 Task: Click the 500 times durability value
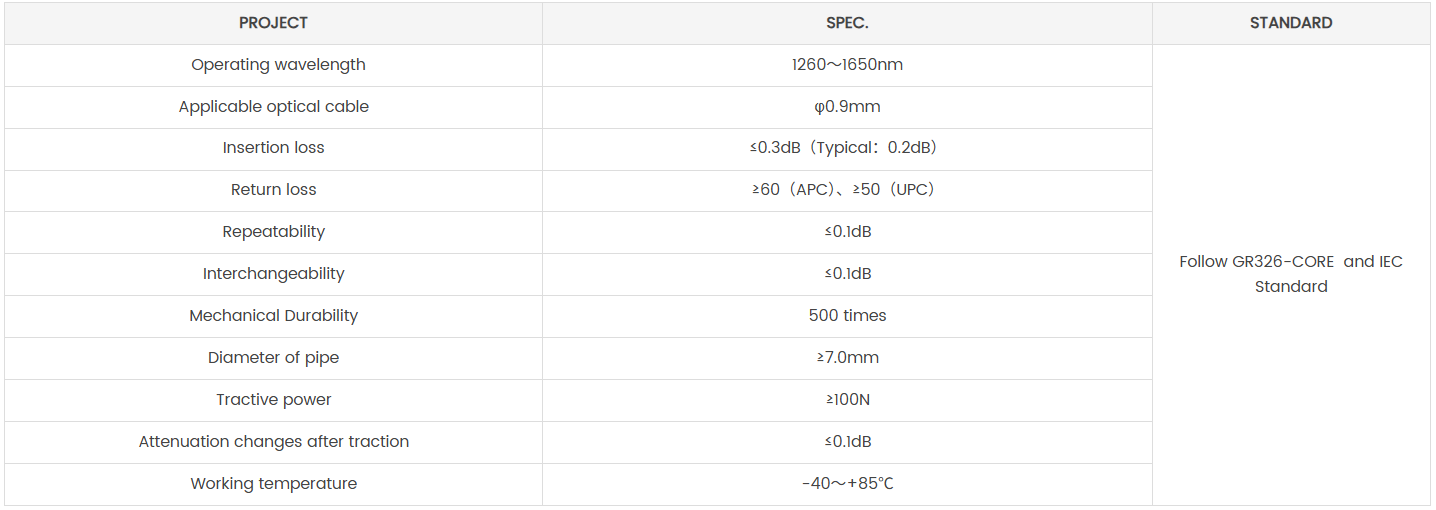[x=847, y=316]
